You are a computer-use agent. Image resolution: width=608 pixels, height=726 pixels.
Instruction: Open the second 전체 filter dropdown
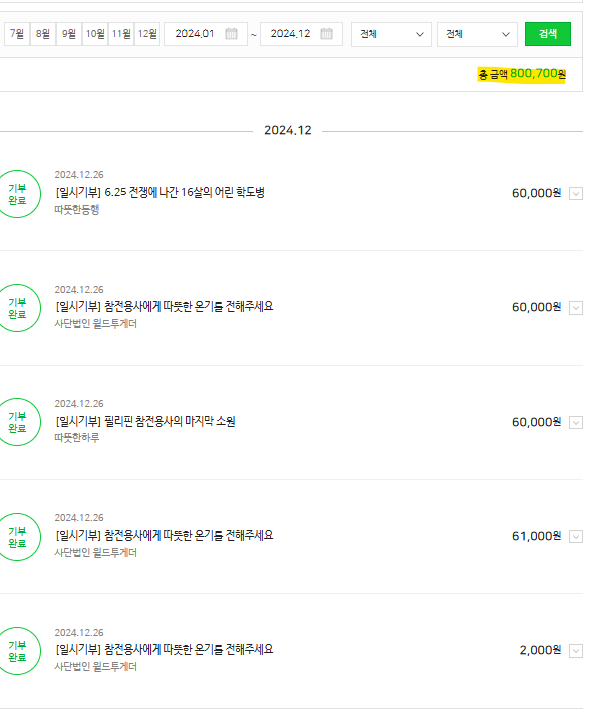477,34
